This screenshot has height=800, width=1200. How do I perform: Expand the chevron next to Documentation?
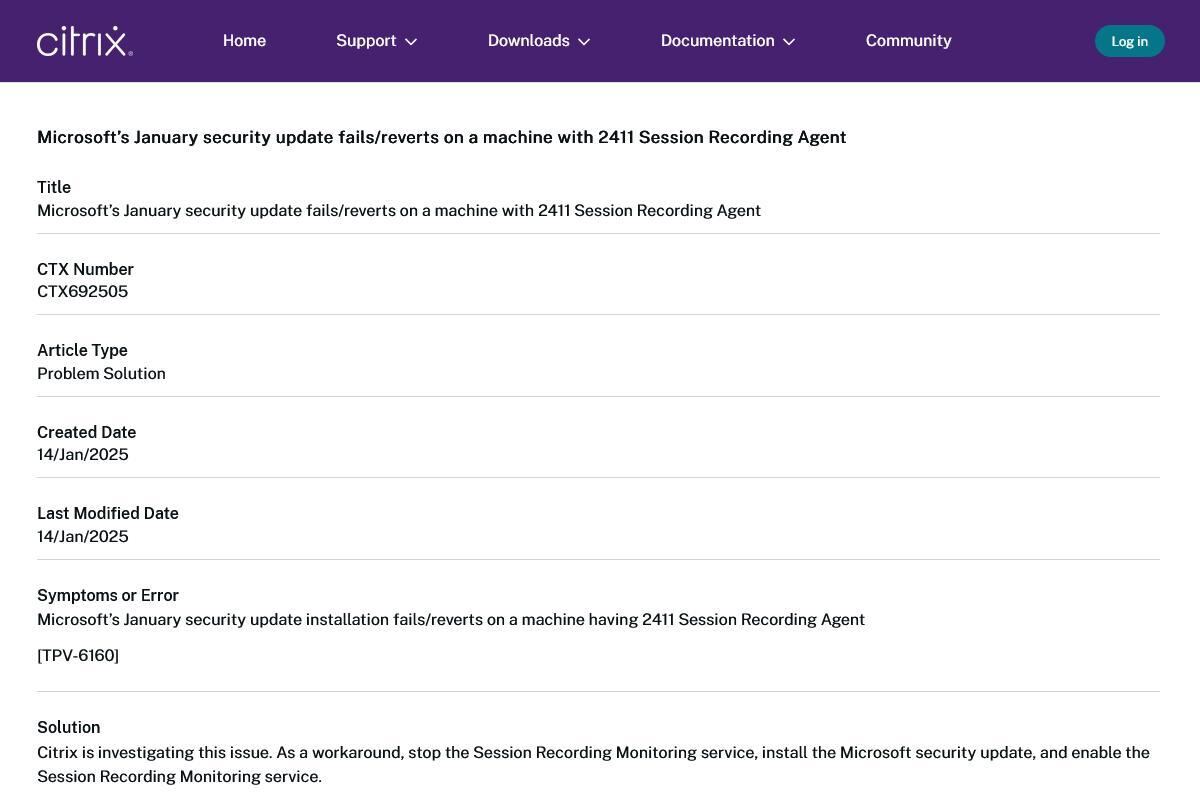click(789, 42)
